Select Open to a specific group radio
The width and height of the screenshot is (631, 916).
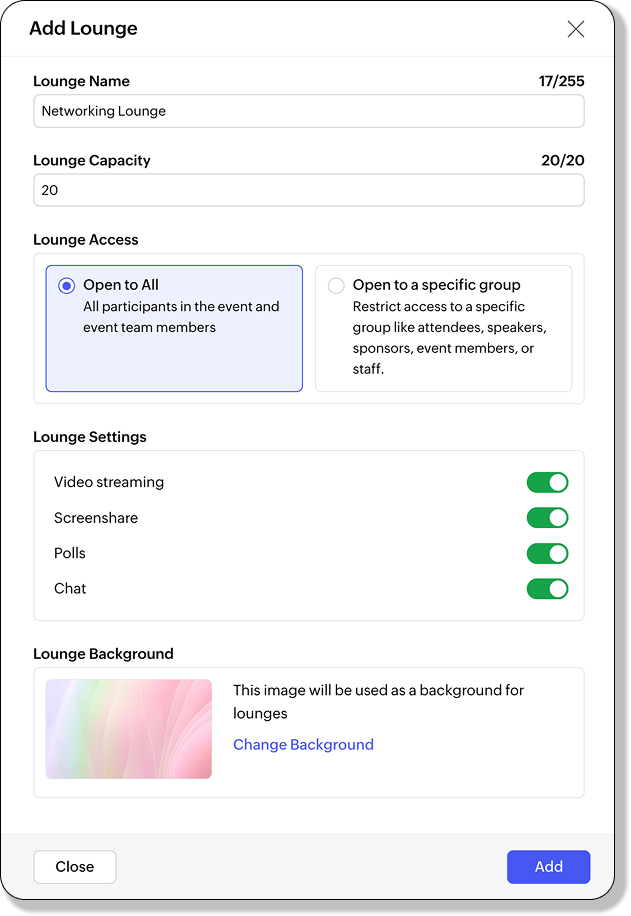click(x=336, y=286)
